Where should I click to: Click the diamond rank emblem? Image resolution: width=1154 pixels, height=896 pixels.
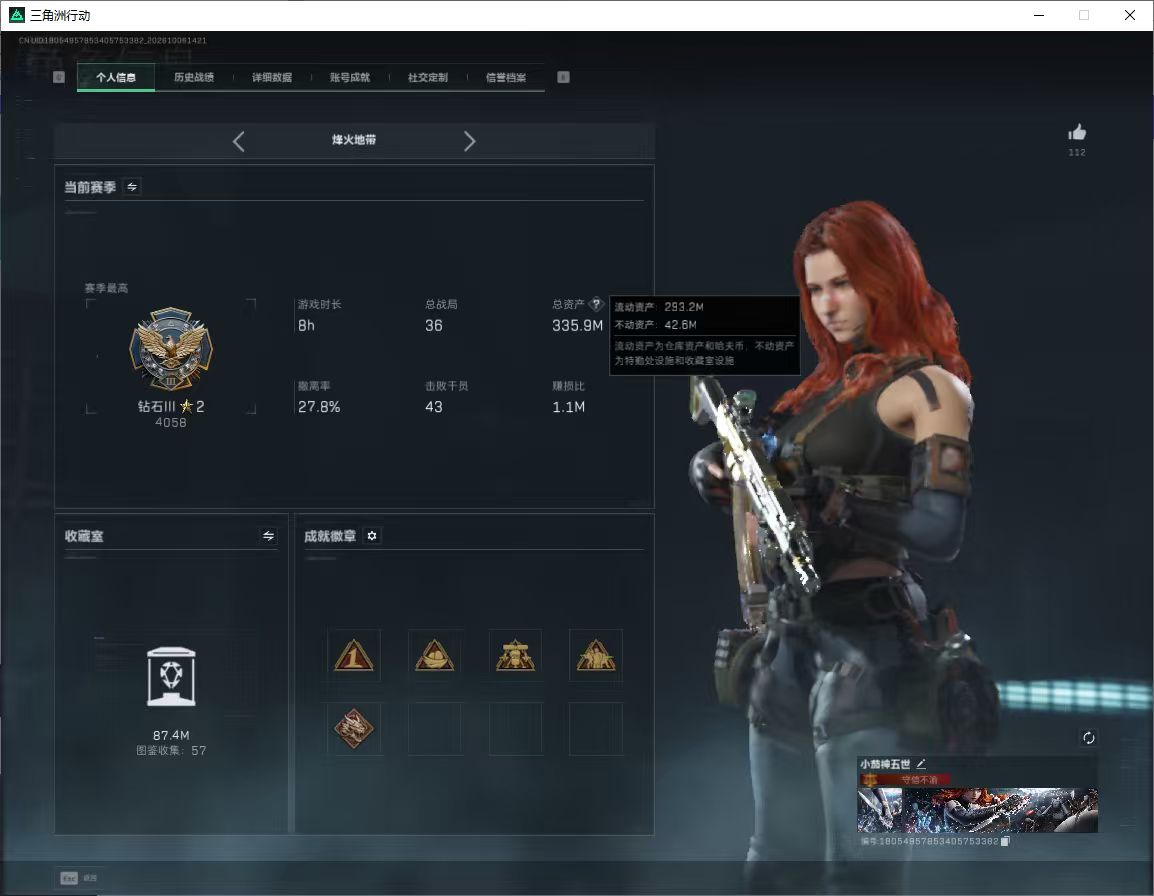pyautogui.click(x=171, y=349)
